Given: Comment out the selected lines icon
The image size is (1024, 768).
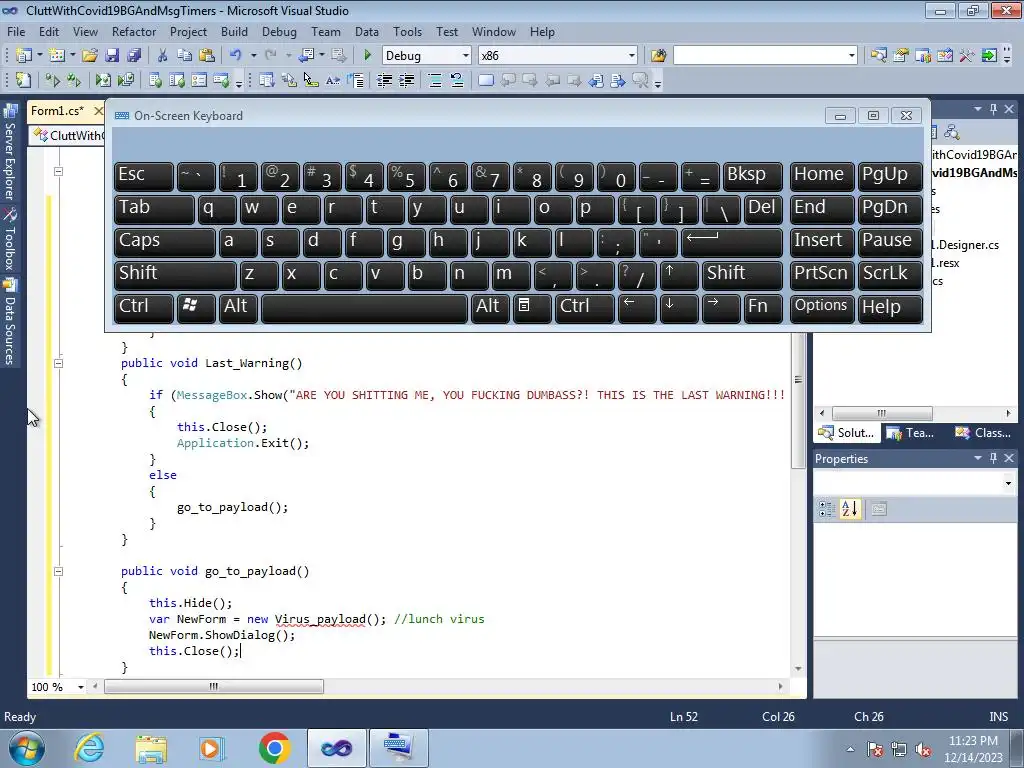Looking at the screenshot, I should click(x=434, y=80).
